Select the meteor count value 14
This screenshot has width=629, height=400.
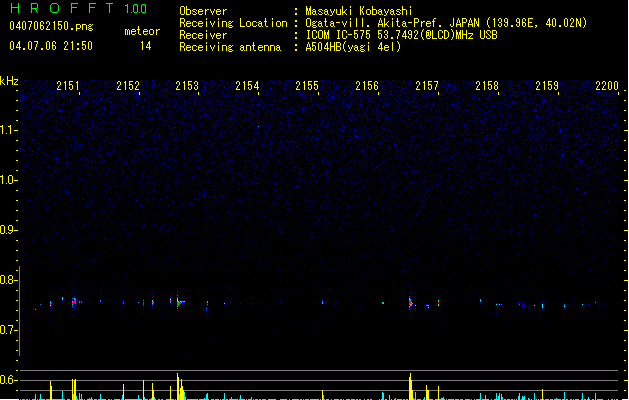click(x=146, y=46)
